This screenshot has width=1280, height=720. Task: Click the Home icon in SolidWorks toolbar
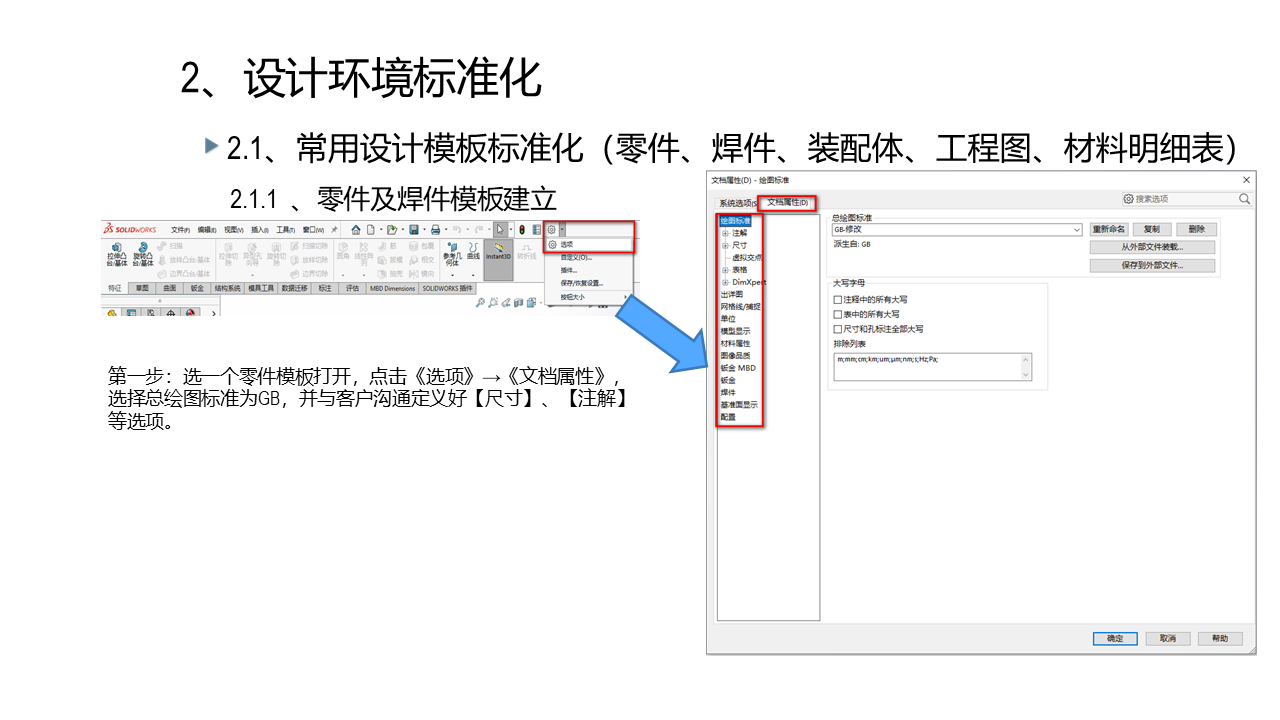355,229
